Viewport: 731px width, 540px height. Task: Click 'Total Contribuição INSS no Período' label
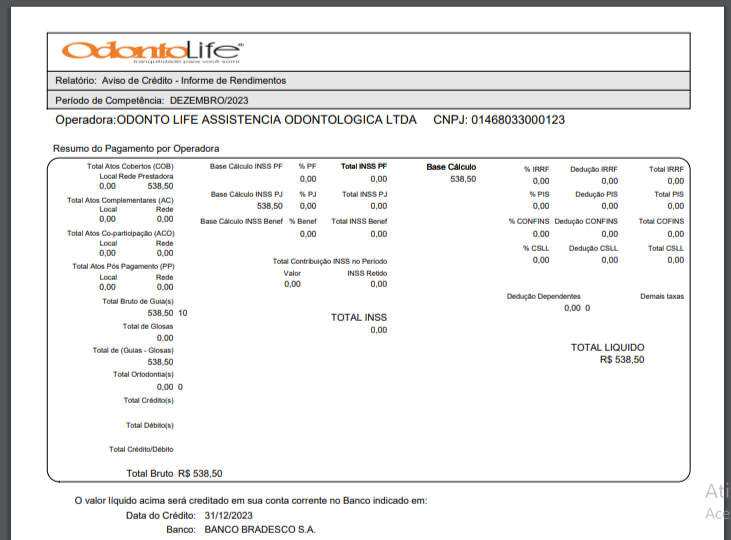(330, 262)
